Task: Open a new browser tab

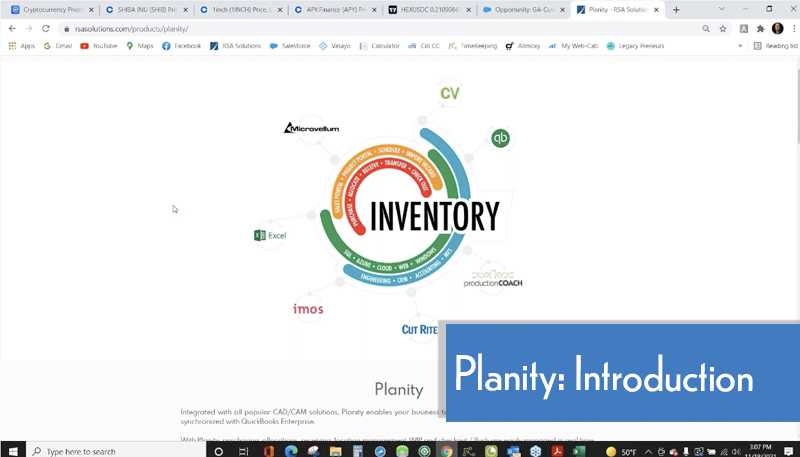Action: [x=676, y=10]
